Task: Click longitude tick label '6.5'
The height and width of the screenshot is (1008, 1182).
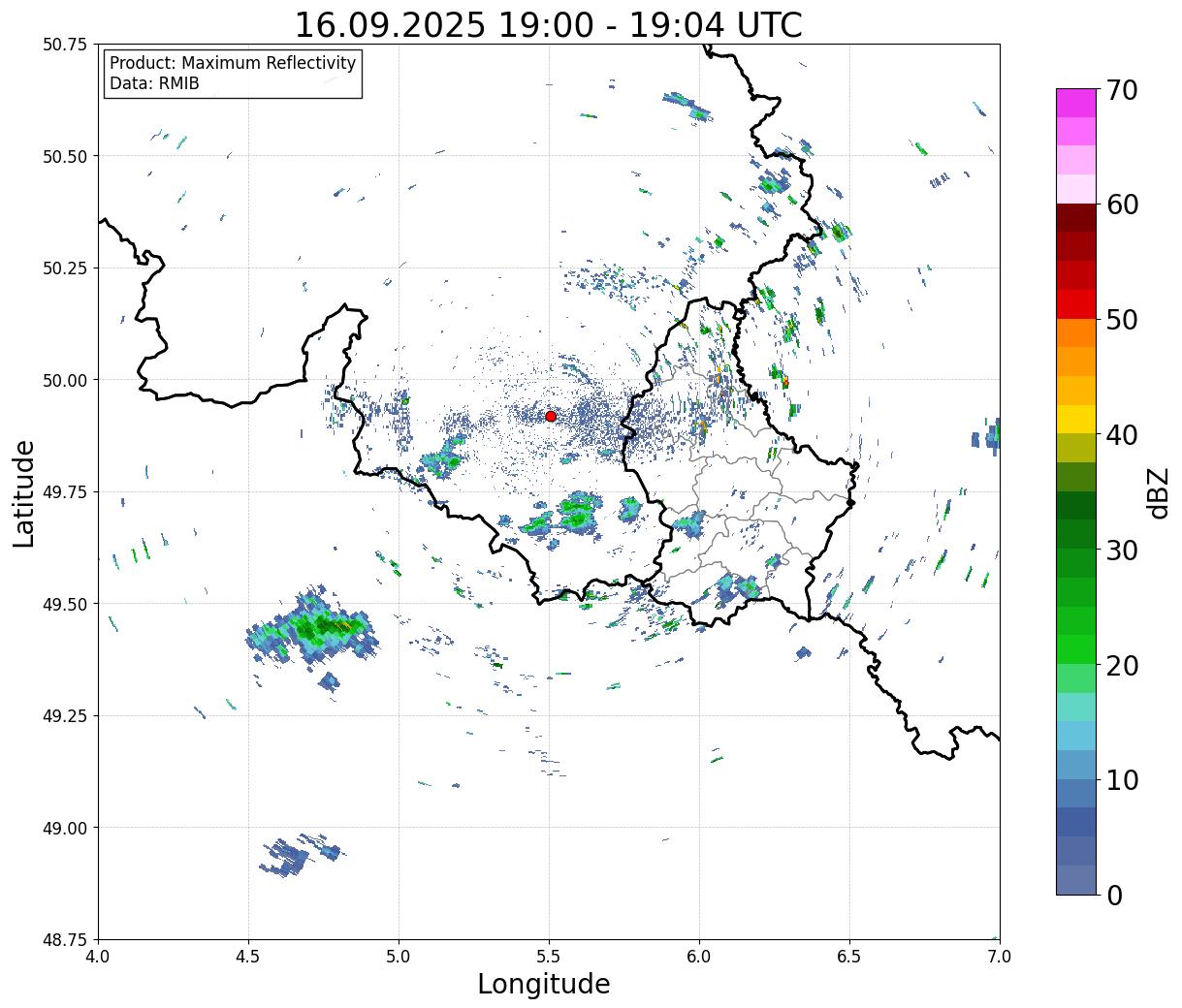Action: [x=849, y=956]
